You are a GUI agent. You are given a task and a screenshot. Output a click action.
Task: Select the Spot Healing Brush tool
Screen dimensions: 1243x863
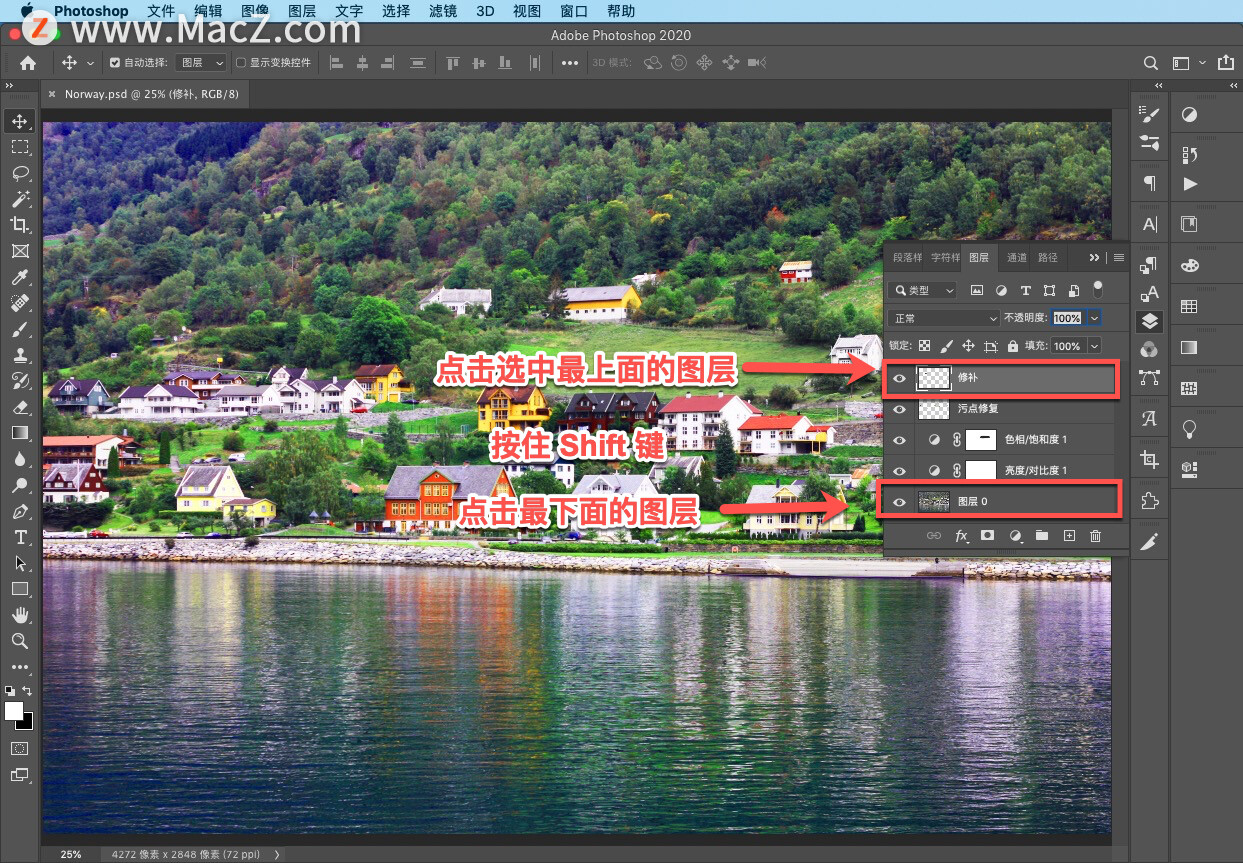click(20, 303)
